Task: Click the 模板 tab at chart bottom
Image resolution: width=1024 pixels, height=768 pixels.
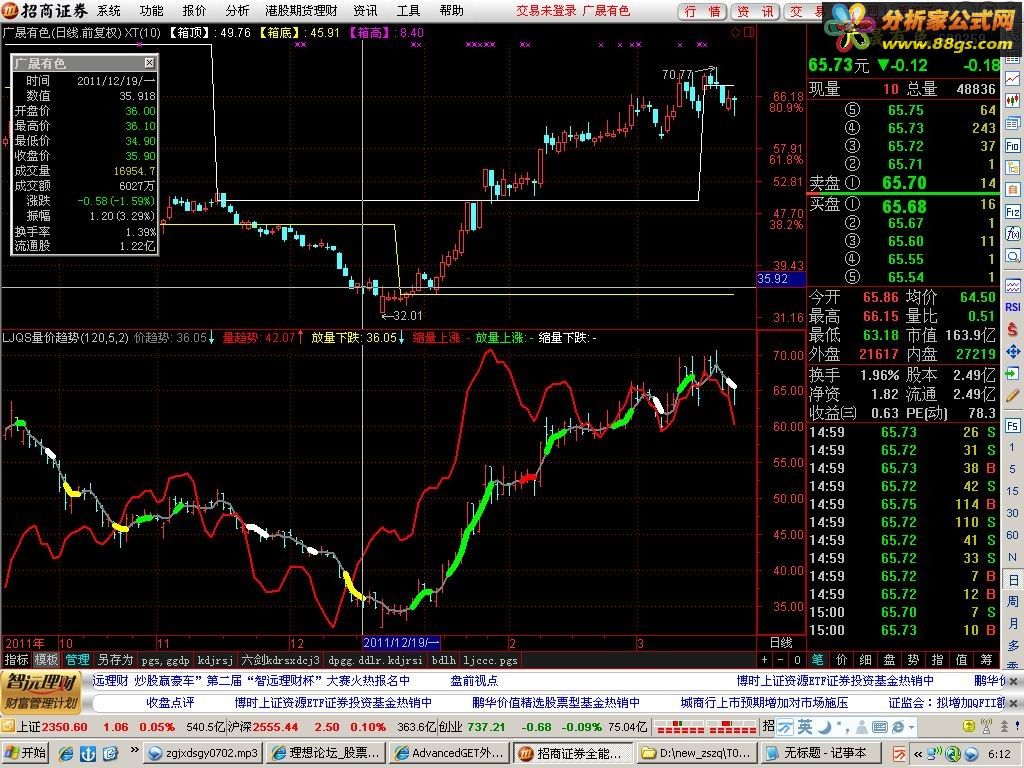Action: (x=46, y=660)
